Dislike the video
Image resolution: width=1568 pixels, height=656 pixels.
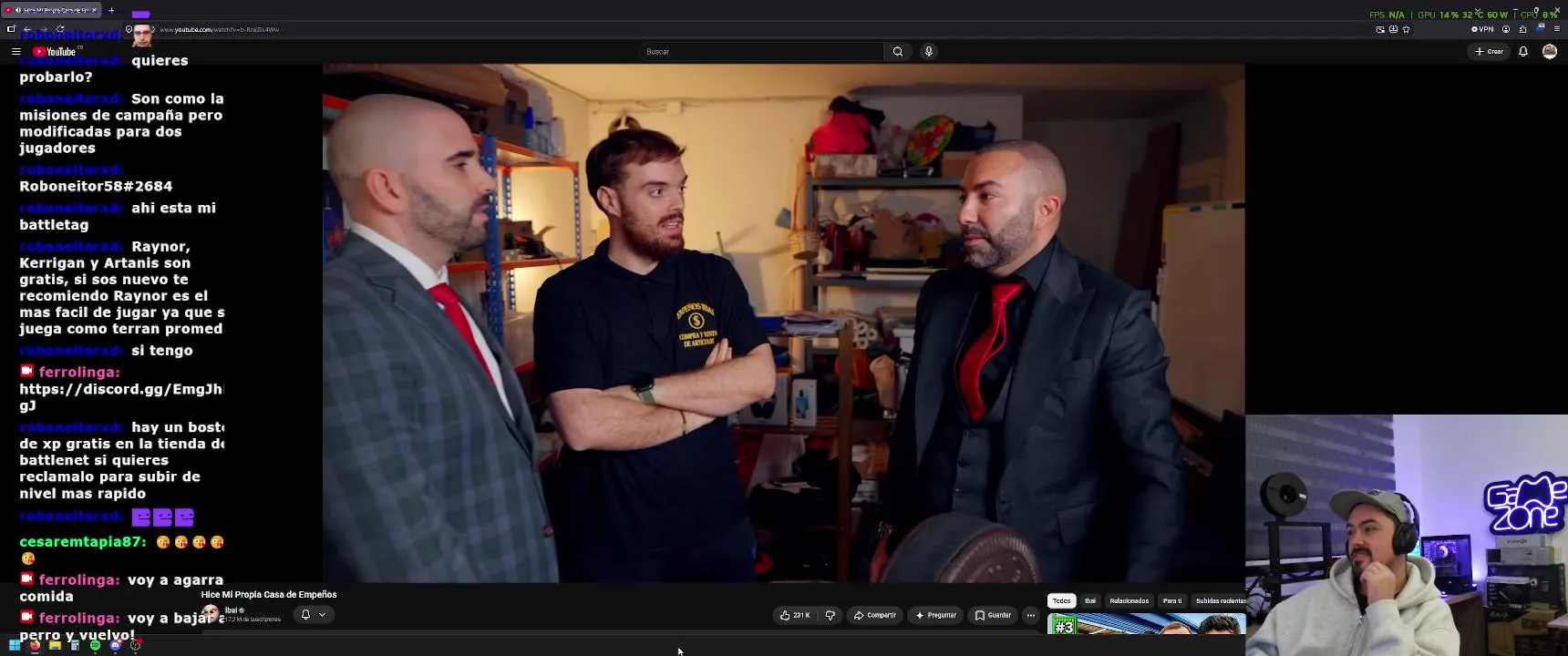830,615
